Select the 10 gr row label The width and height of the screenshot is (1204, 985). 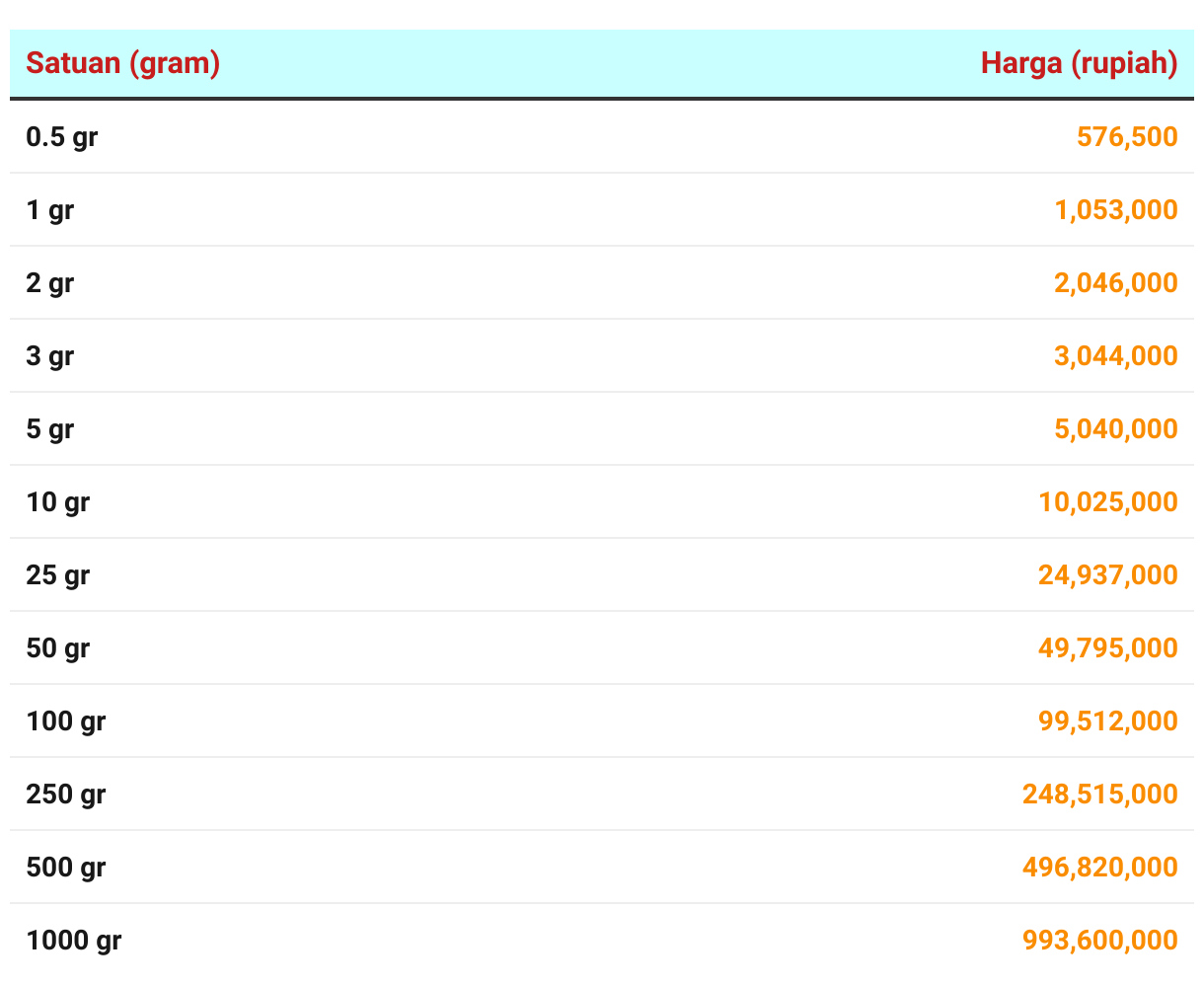(58, 502)
